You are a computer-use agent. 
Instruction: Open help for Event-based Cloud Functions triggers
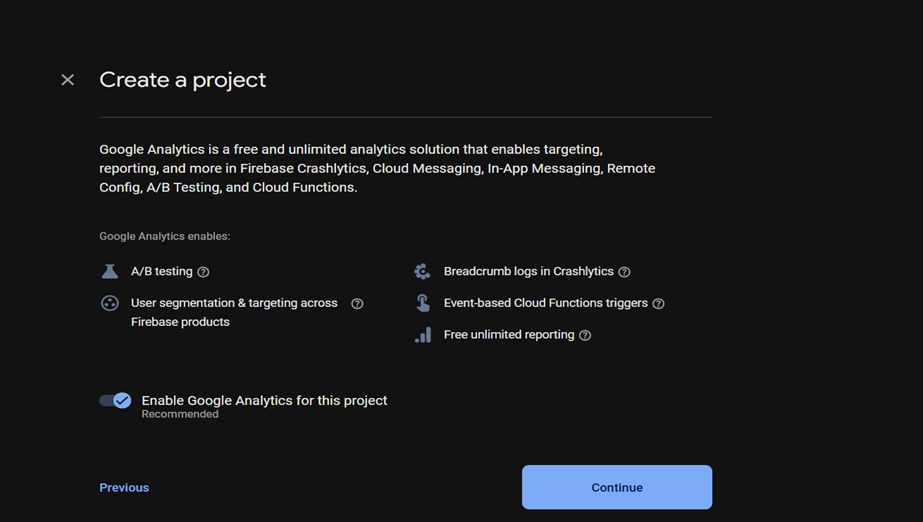(x=659, y=304)
